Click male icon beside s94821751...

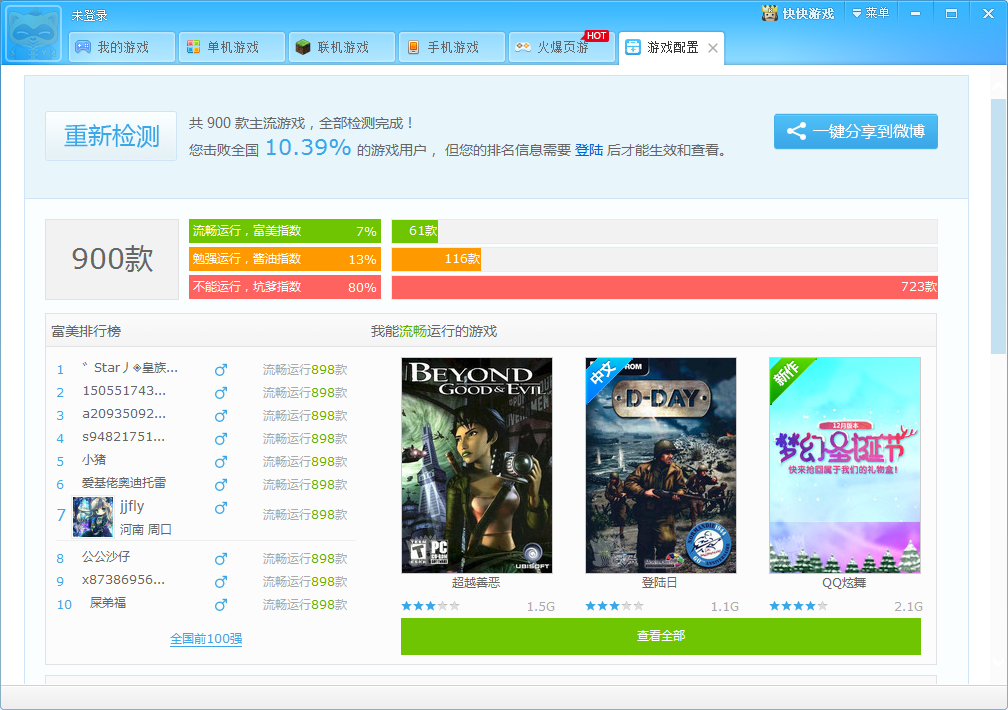(220, 439)
